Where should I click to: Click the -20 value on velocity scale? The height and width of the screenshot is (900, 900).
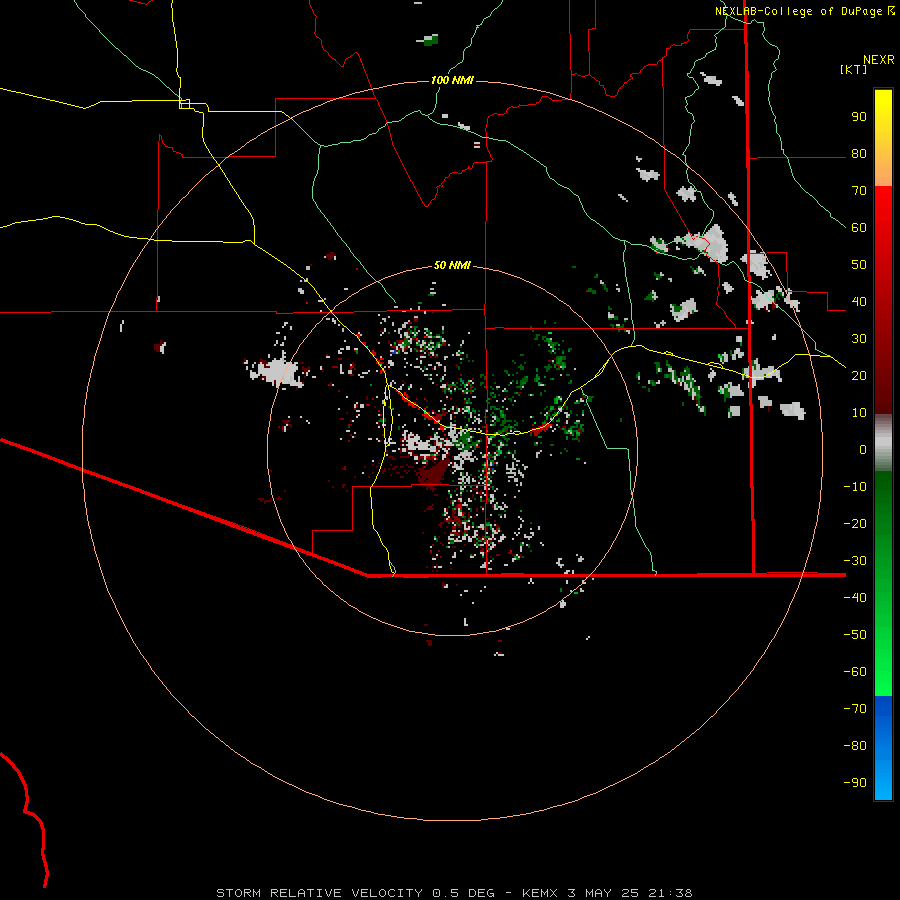click(855, 524)
